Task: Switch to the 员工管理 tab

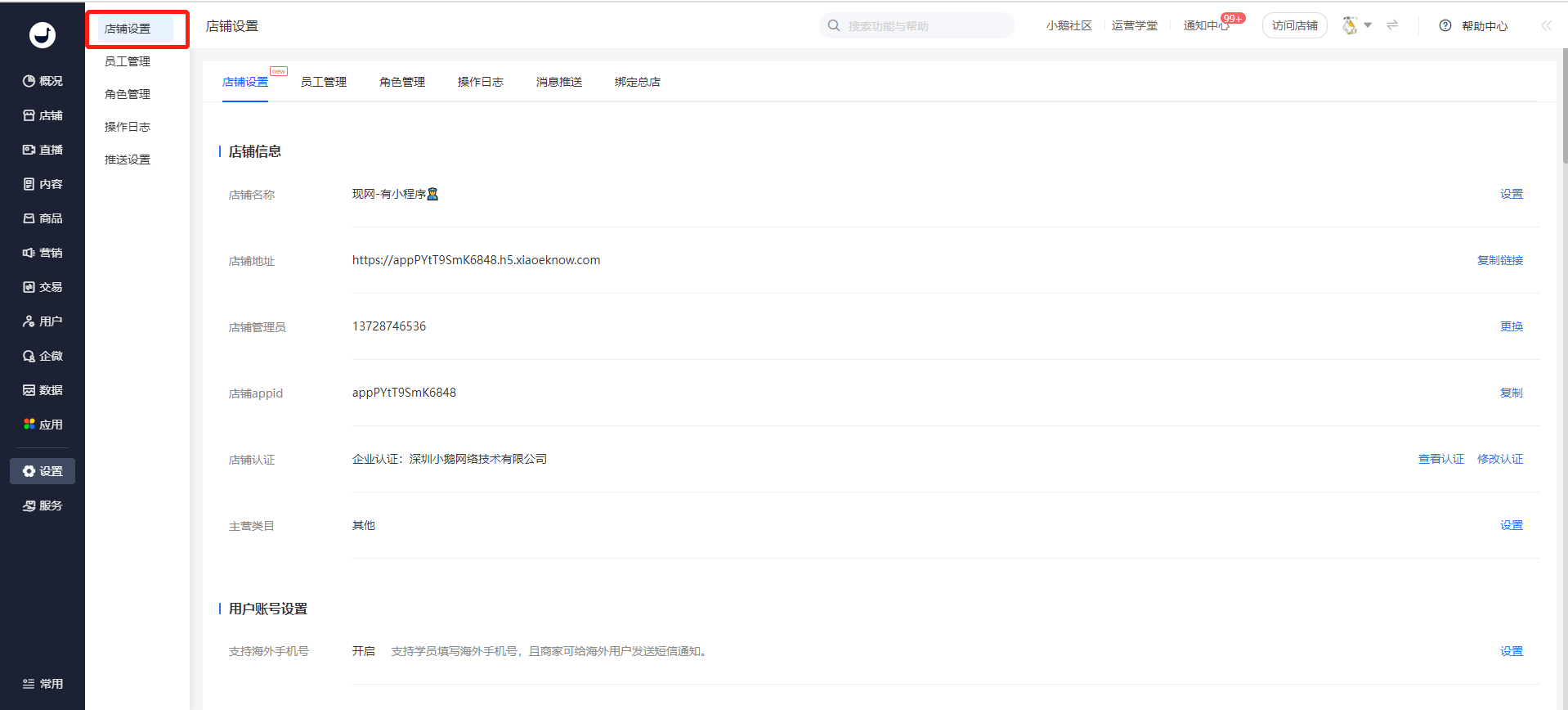Action: 324,82
